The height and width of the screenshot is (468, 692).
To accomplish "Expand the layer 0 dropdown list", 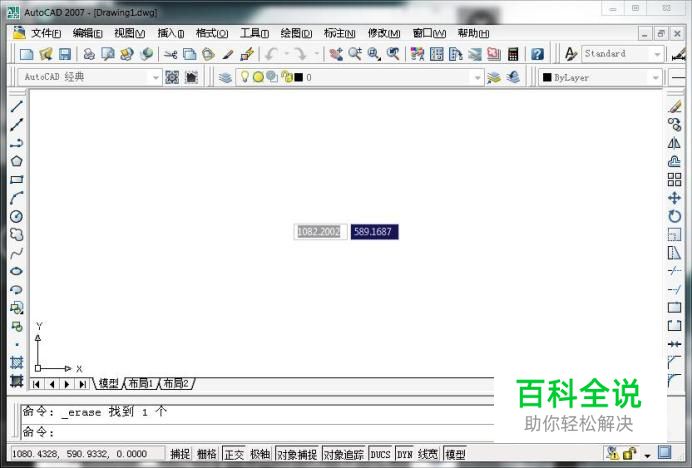I will click(x=478, y=78).
